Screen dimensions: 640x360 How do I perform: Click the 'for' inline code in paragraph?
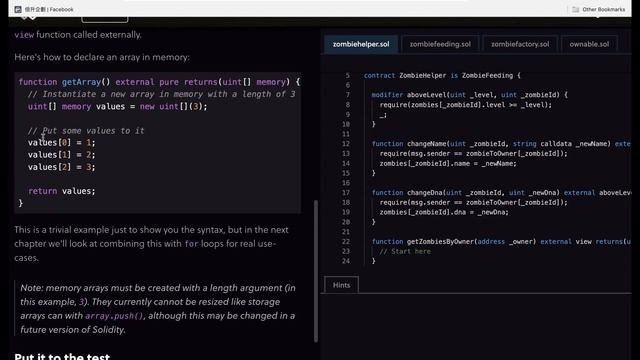pyautogui.click(x=191, y=244)
